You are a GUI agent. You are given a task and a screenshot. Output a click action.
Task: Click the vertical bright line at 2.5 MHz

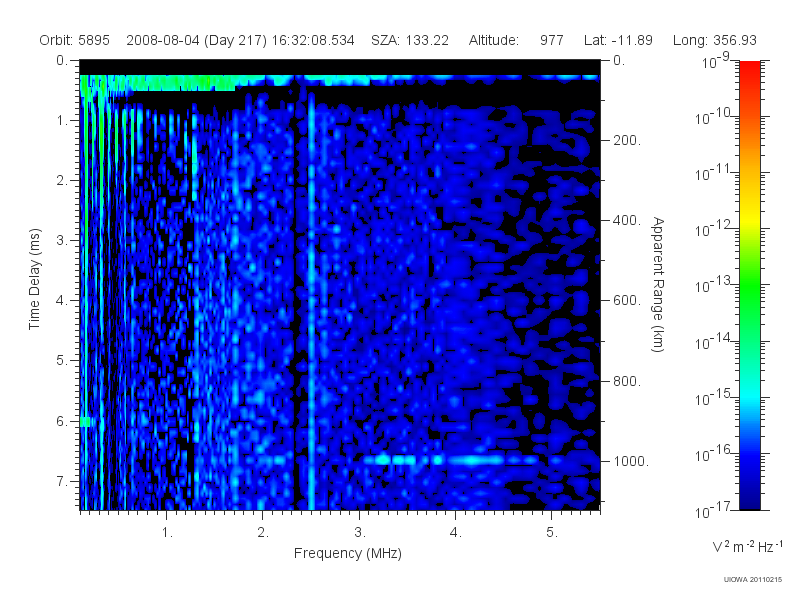tap(311, 301)
